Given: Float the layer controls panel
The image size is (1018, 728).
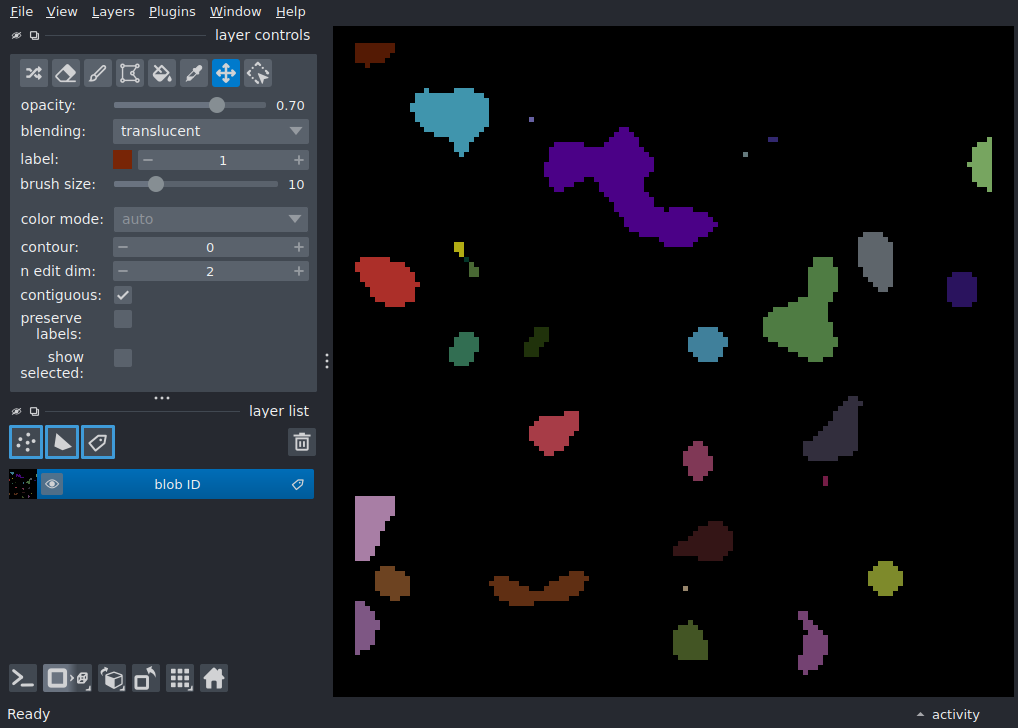Looking at the screenshot, I should coord(34,36).
